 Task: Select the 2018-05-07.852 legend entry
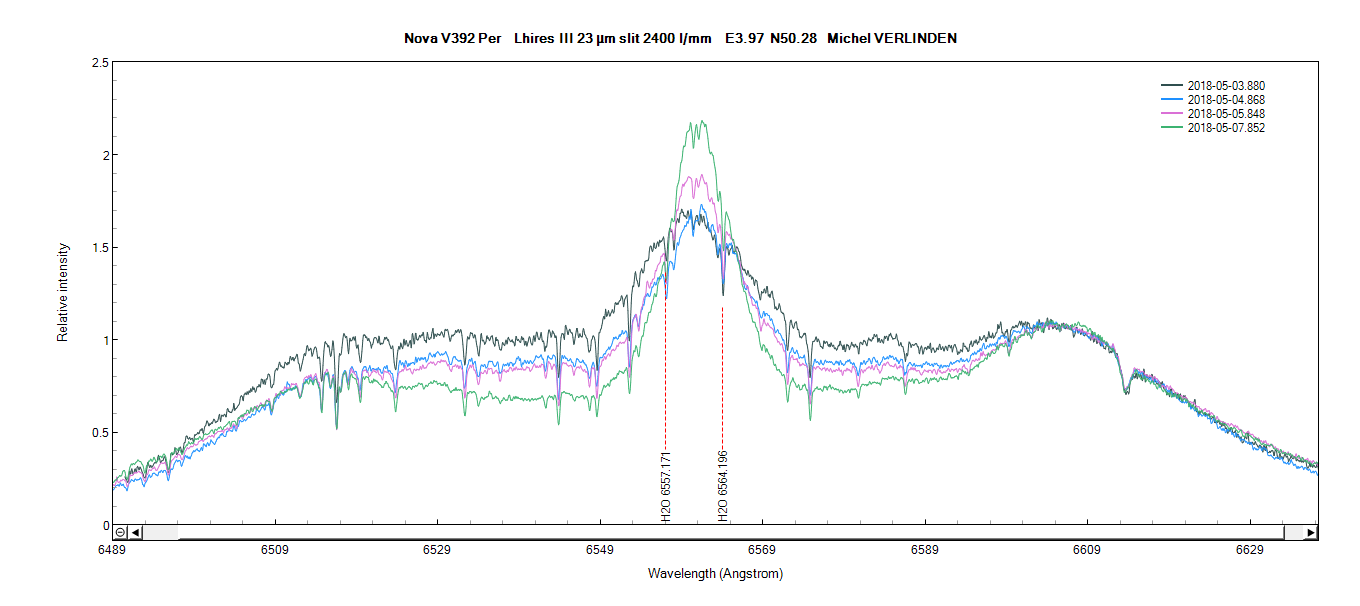(1218, 128)
